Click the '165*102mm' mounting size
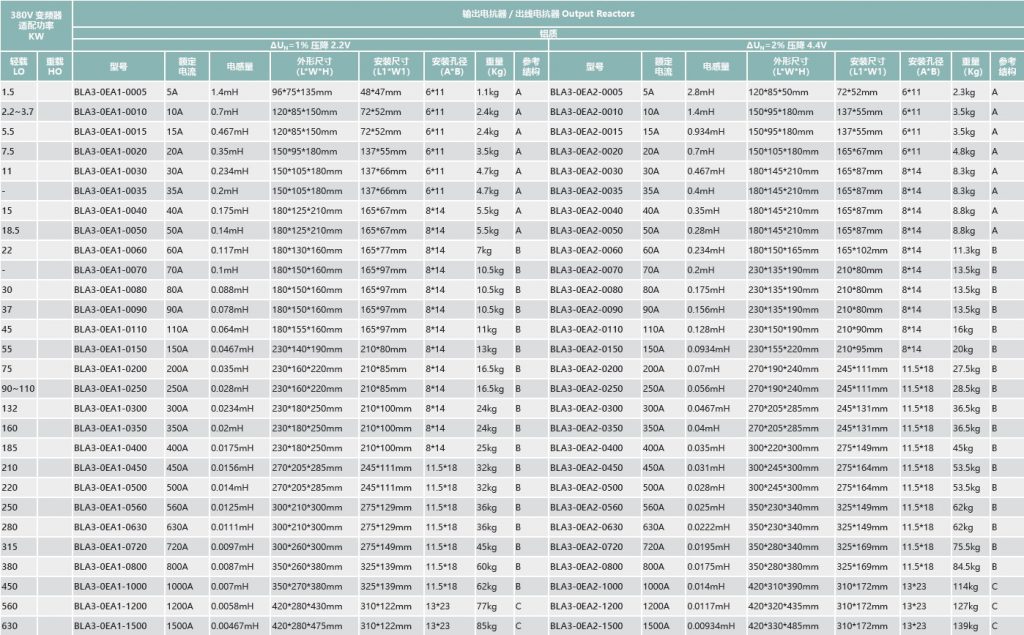Viewport: 1024px width, 635px height. [x=862, y=250]
